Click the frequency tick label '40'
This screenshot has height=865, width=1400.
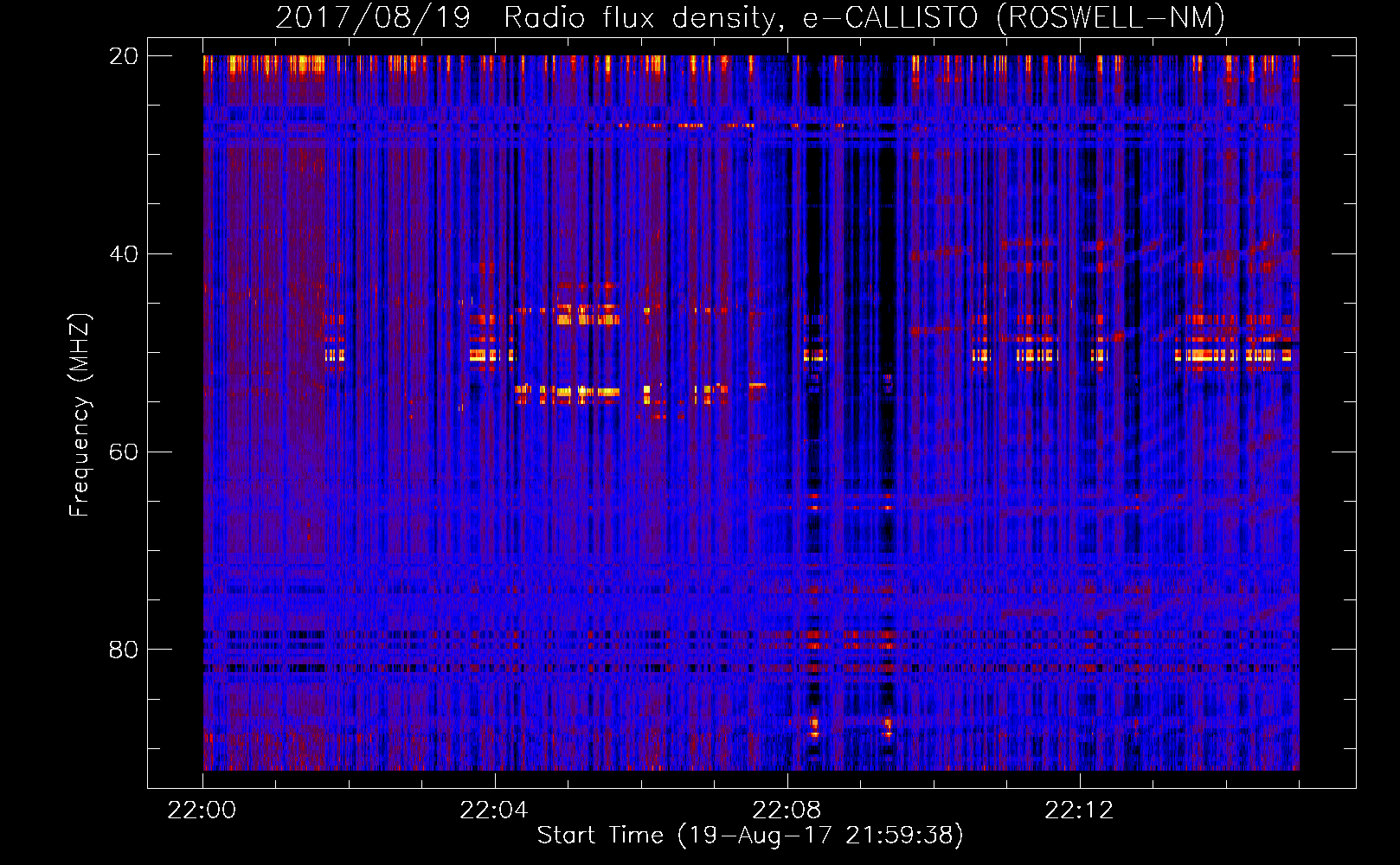pyautogui.click(x=124, y=254)
